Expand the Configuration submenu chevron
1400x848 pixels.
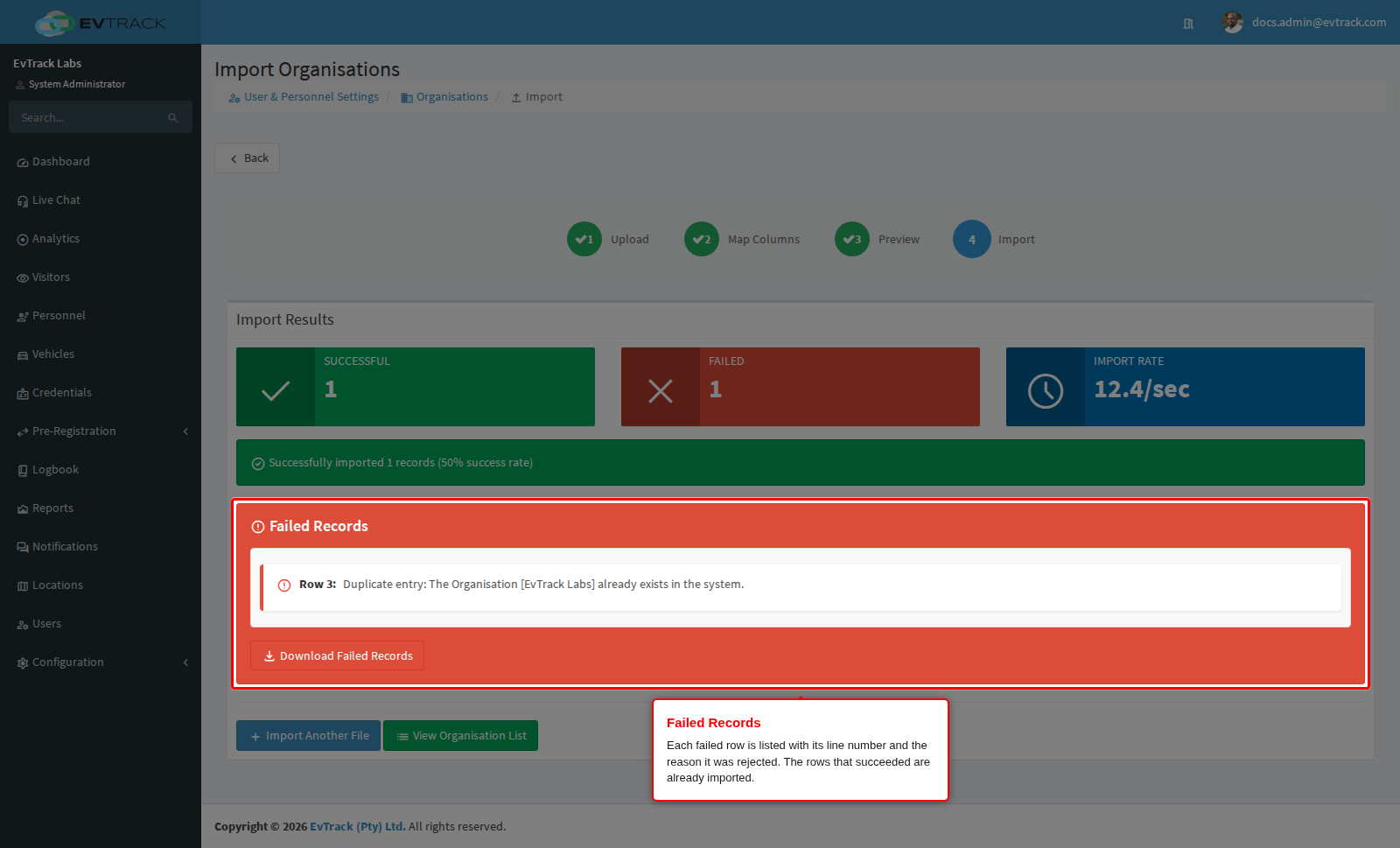pos(185,662)
